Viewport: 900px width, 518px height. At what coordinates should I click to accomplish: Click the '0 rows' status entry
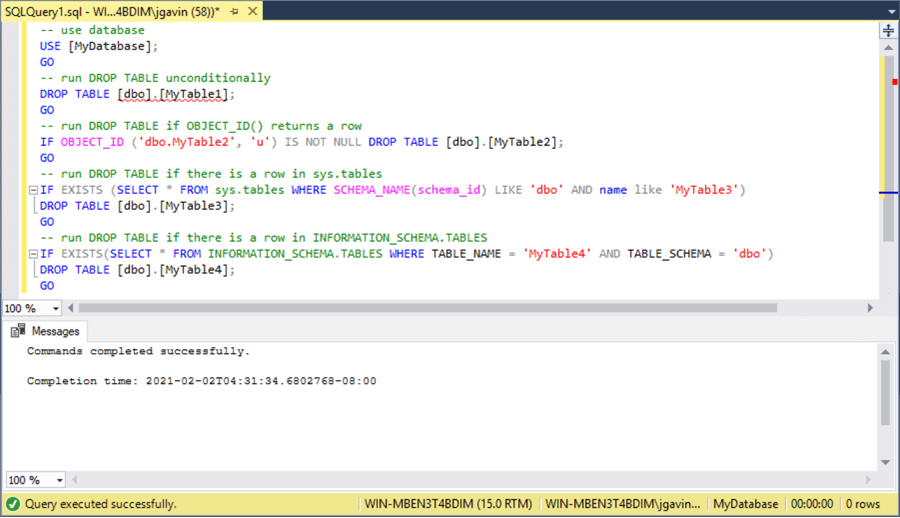point(863,504)
